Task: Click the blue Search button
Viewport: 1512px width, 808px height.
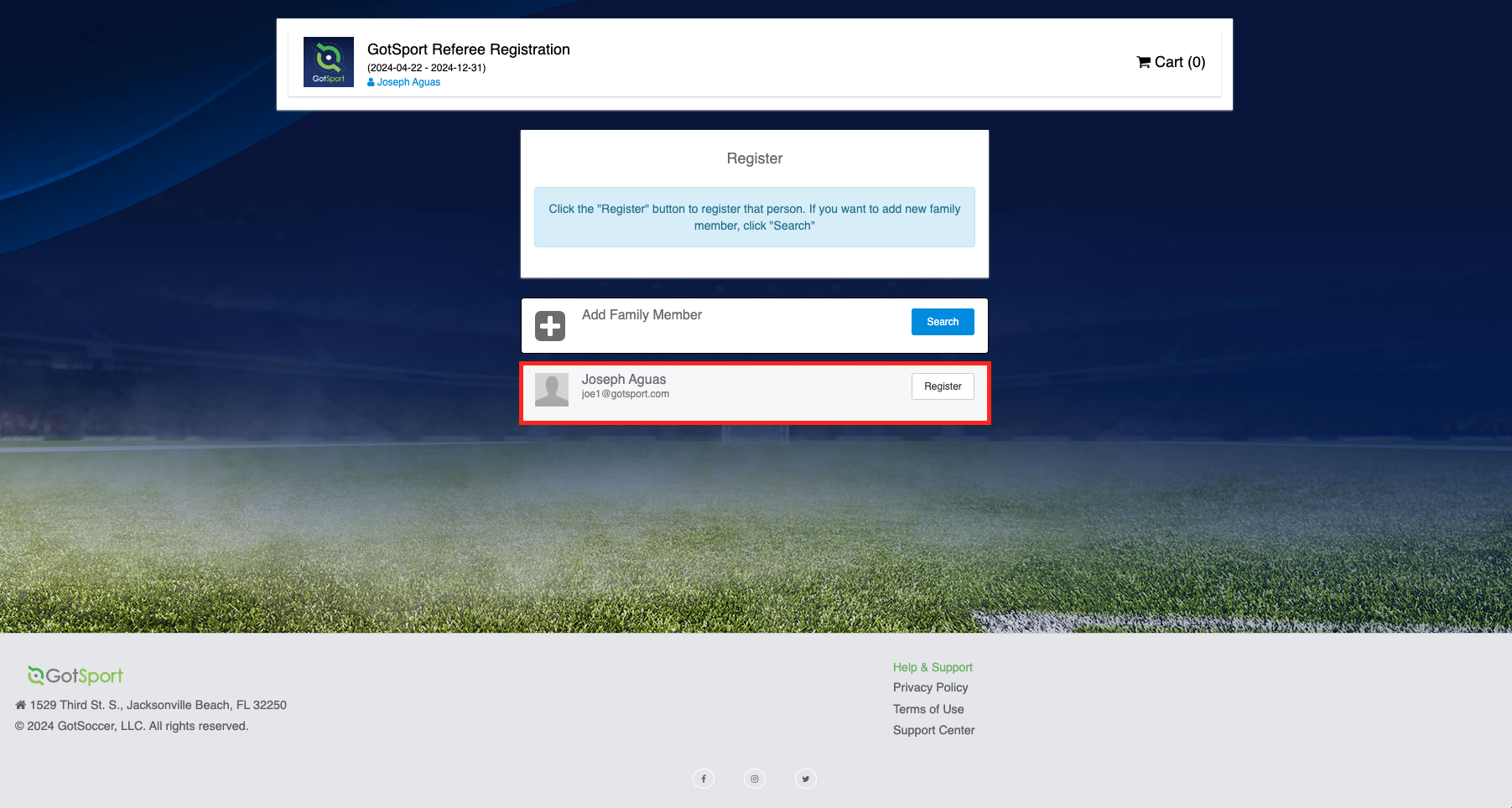Action: coord(943,322)
